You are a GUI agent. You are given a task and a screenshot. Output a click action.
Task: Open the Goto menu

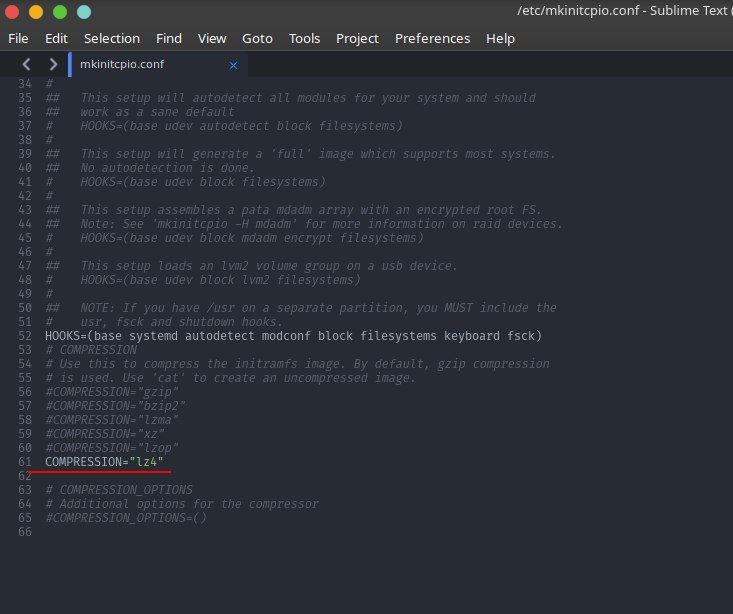[257, 38]
